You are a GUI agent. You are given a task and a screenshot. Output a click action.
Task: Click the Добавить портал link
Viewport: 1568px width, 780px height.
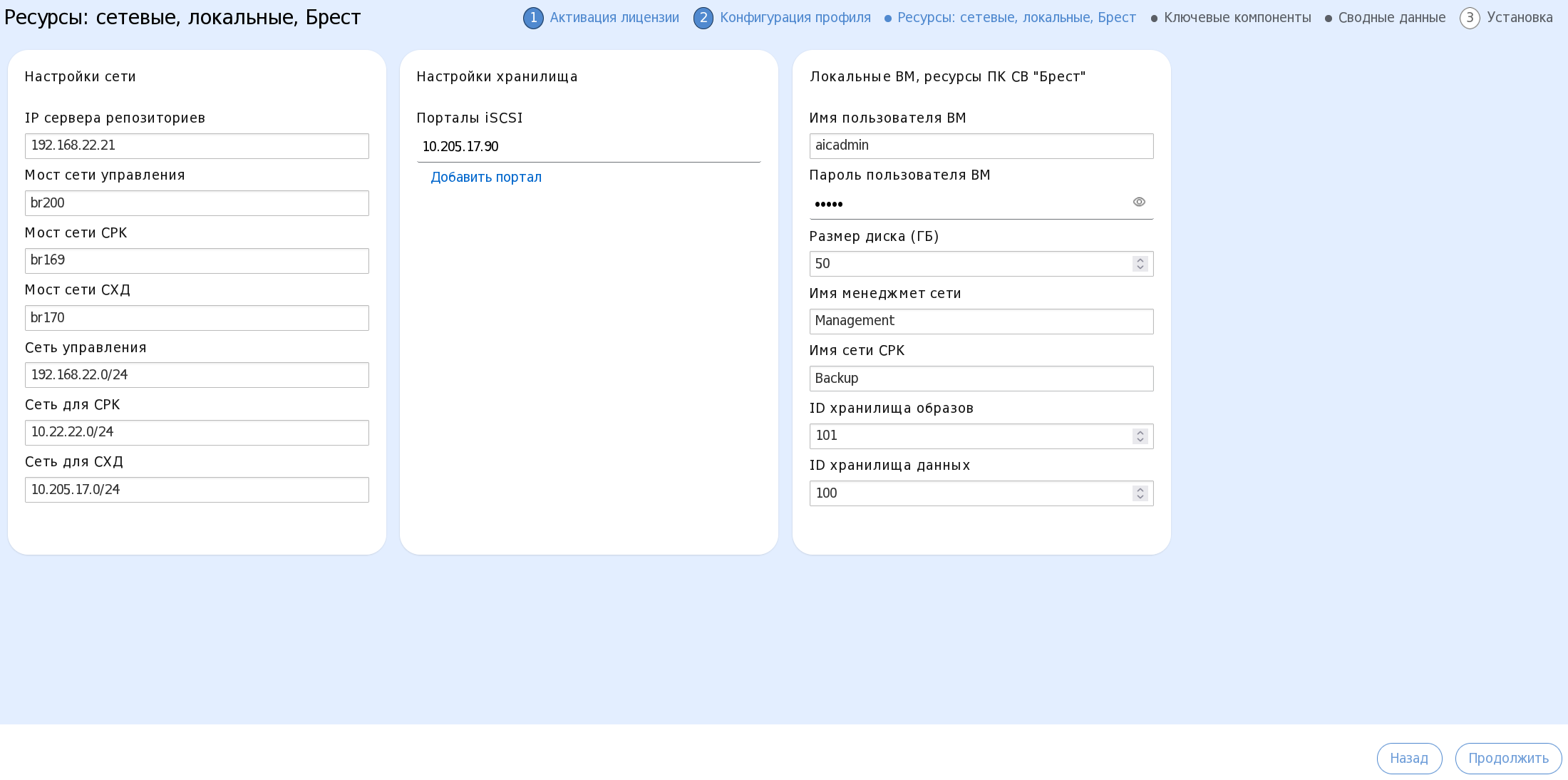pyautogui.click(x=486, y=178)
